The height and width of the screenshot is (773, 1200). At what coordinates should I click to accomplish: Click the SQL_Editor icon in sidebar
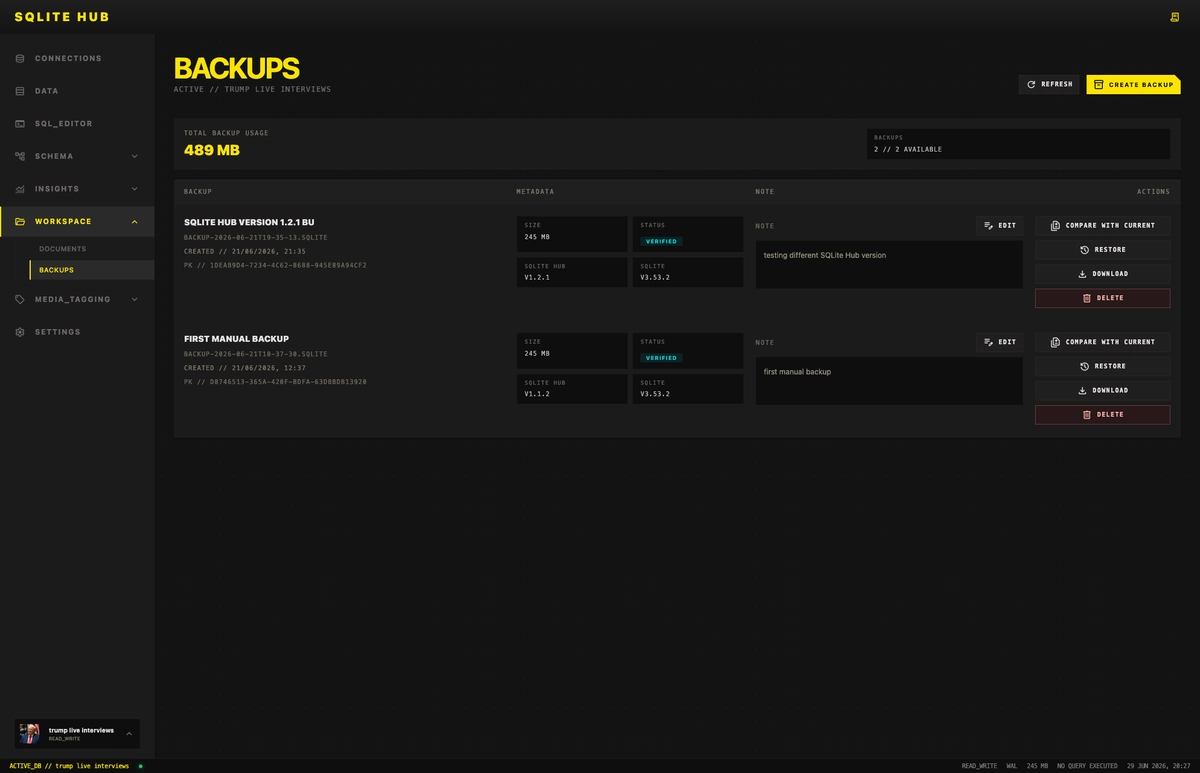click(x=20, y=124)
